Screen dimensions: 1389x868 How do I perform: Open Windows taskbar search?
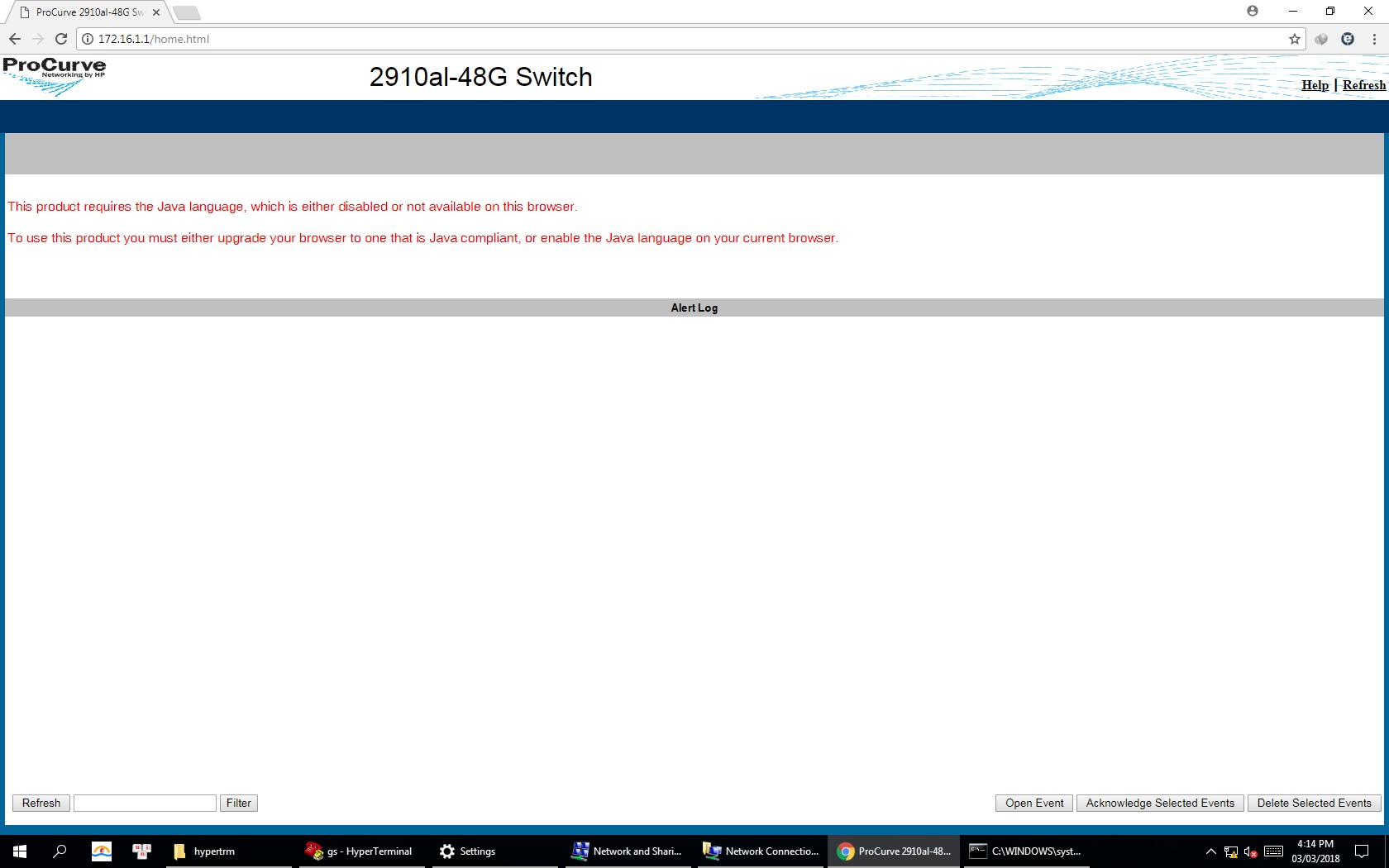pos(60,851)
